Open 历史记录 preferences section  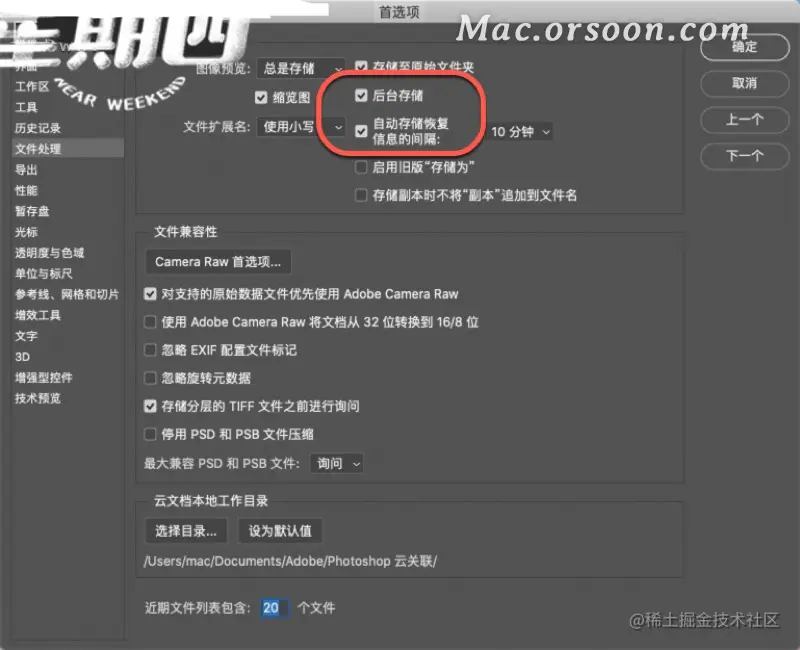(38, 128)
